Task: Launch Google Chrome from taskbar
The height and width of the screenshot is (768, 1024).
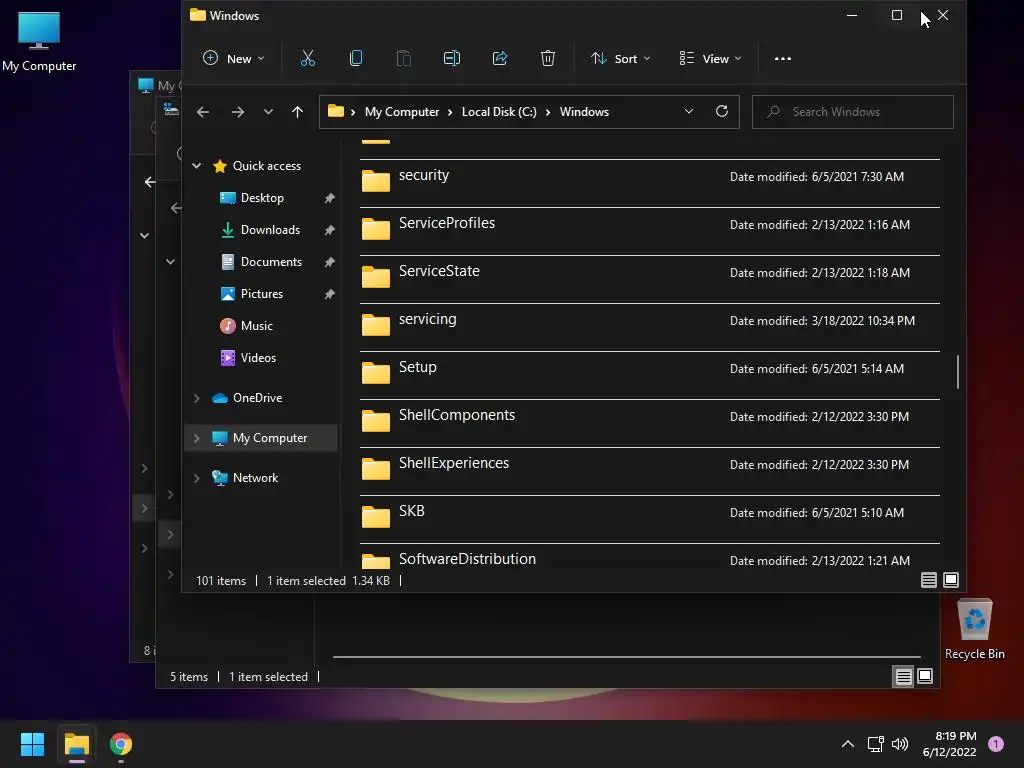Action: point(121,744)
